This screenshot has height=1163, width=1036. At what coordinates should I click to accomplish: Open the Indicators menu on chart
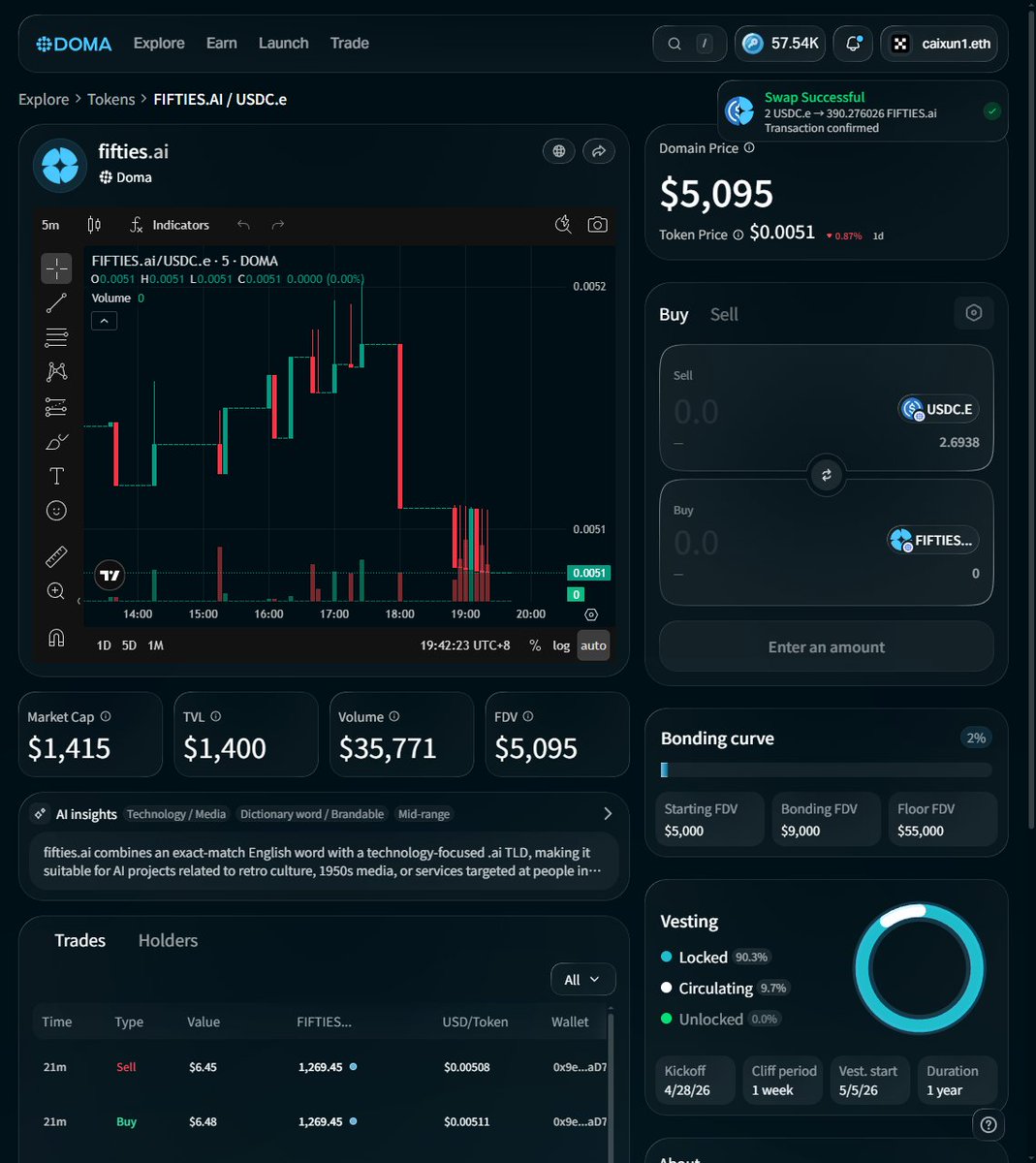point(170,225)
